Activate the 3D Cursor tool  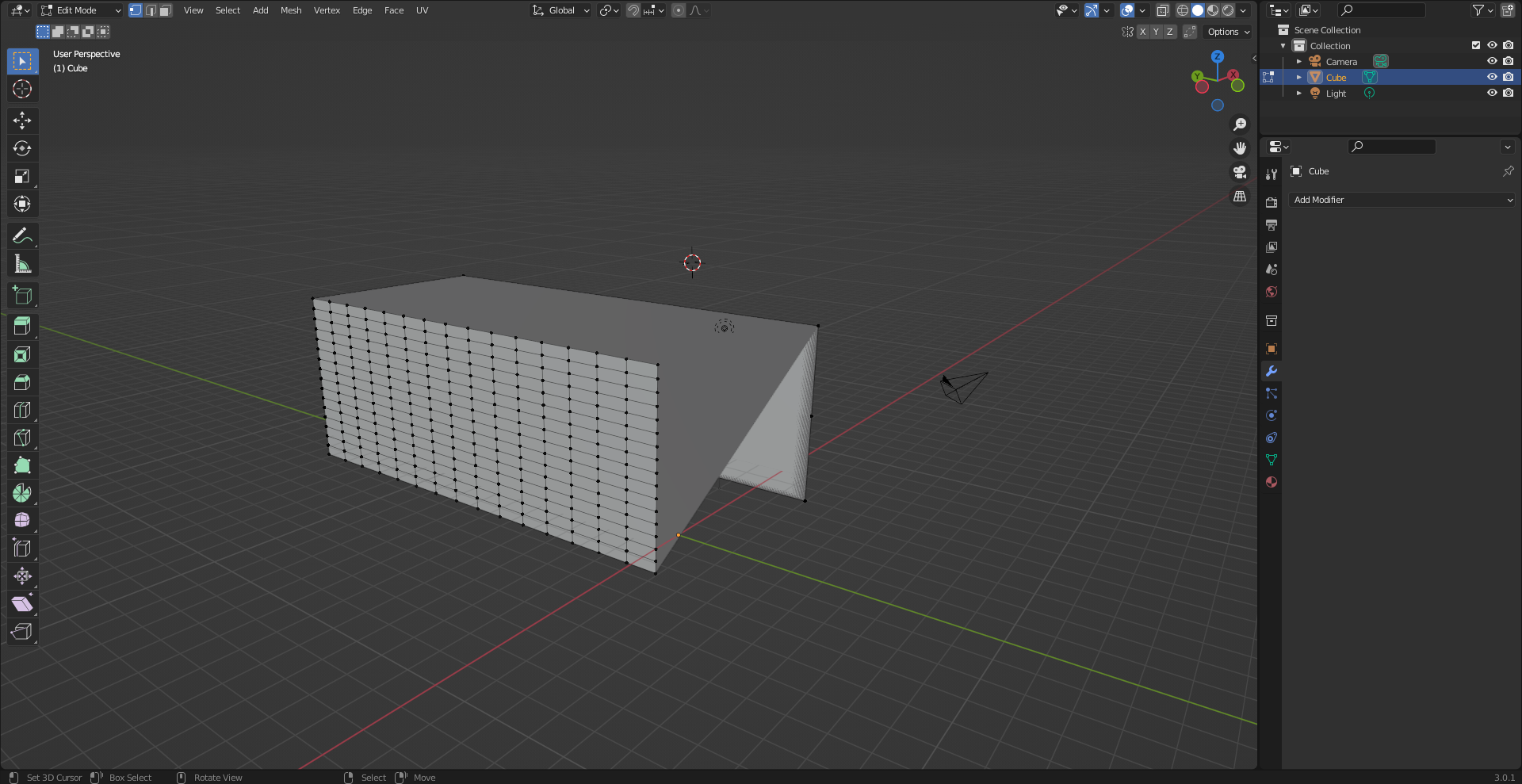(x=22, y=89)
